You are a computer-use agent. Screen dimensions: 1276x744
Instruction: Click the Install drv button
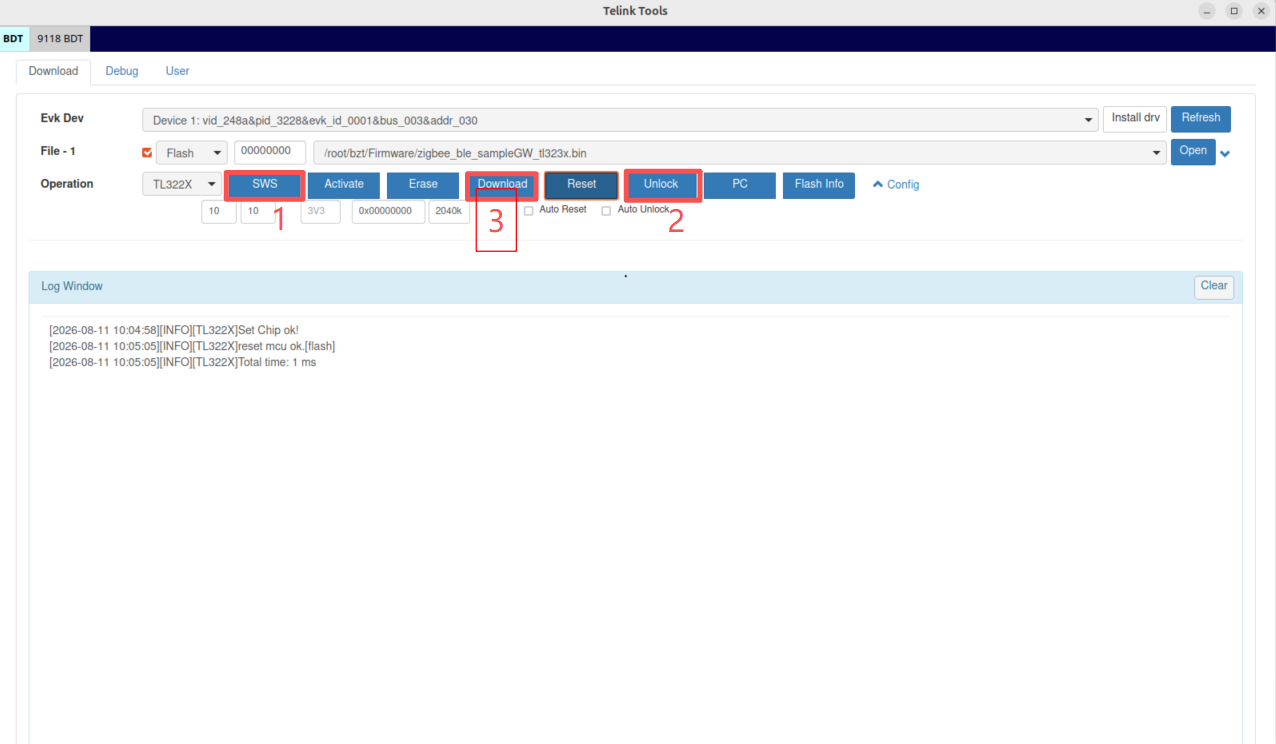1135,118
